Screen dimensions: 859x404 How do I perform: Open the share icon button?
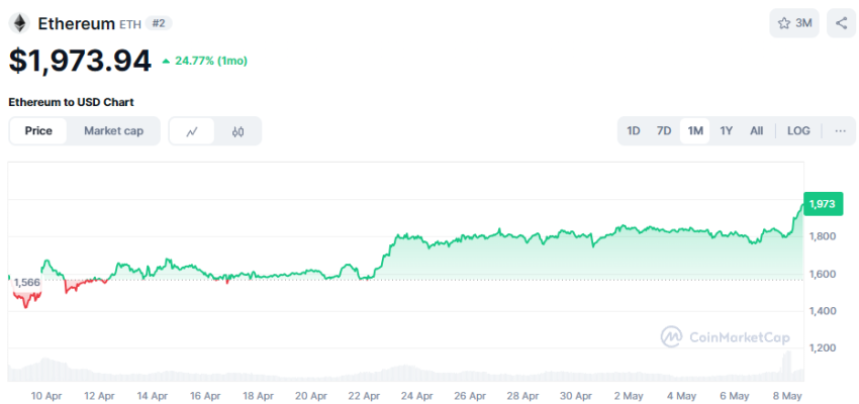click(x=841, y=23)
